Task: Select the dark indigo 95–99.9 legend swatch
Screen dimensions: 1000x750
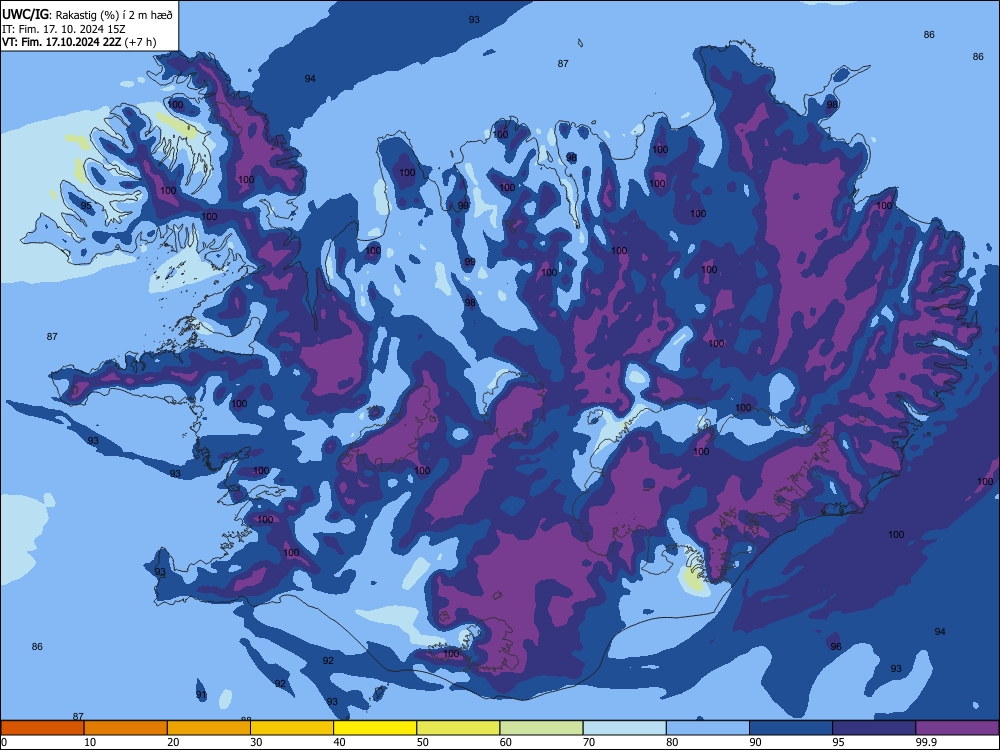Action: point(874,728)
